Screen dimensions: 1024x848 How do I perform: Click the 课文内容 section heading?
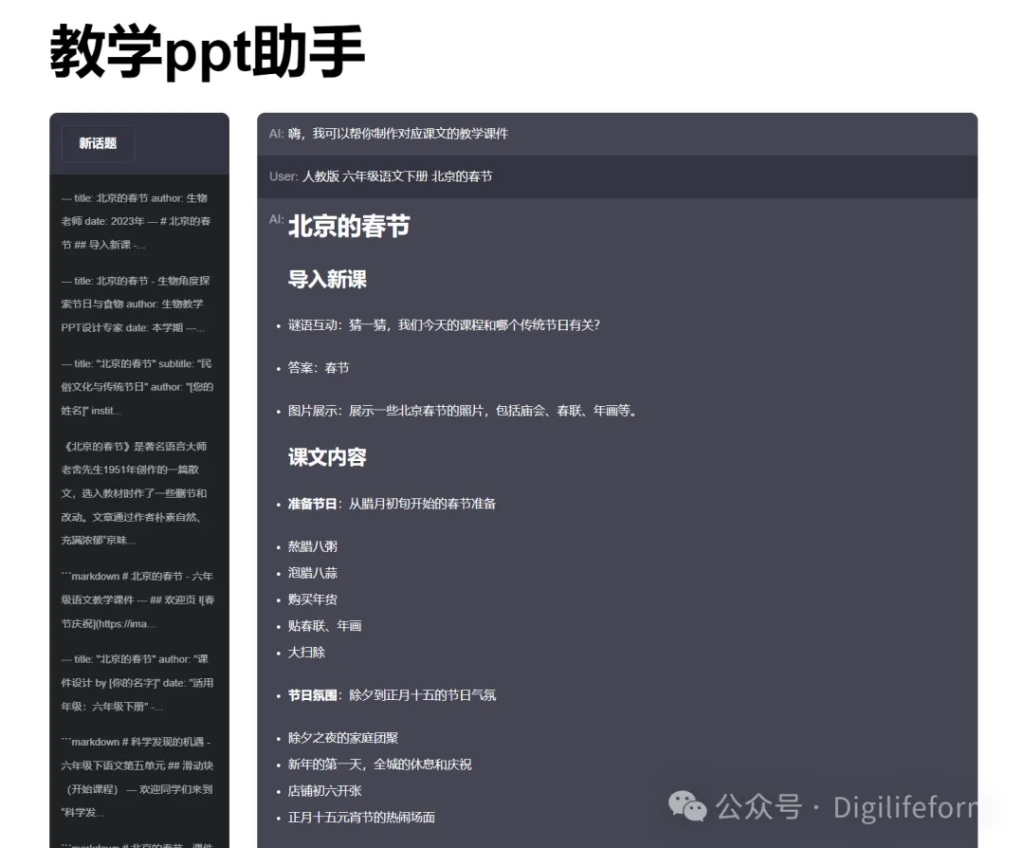[327, 458]
